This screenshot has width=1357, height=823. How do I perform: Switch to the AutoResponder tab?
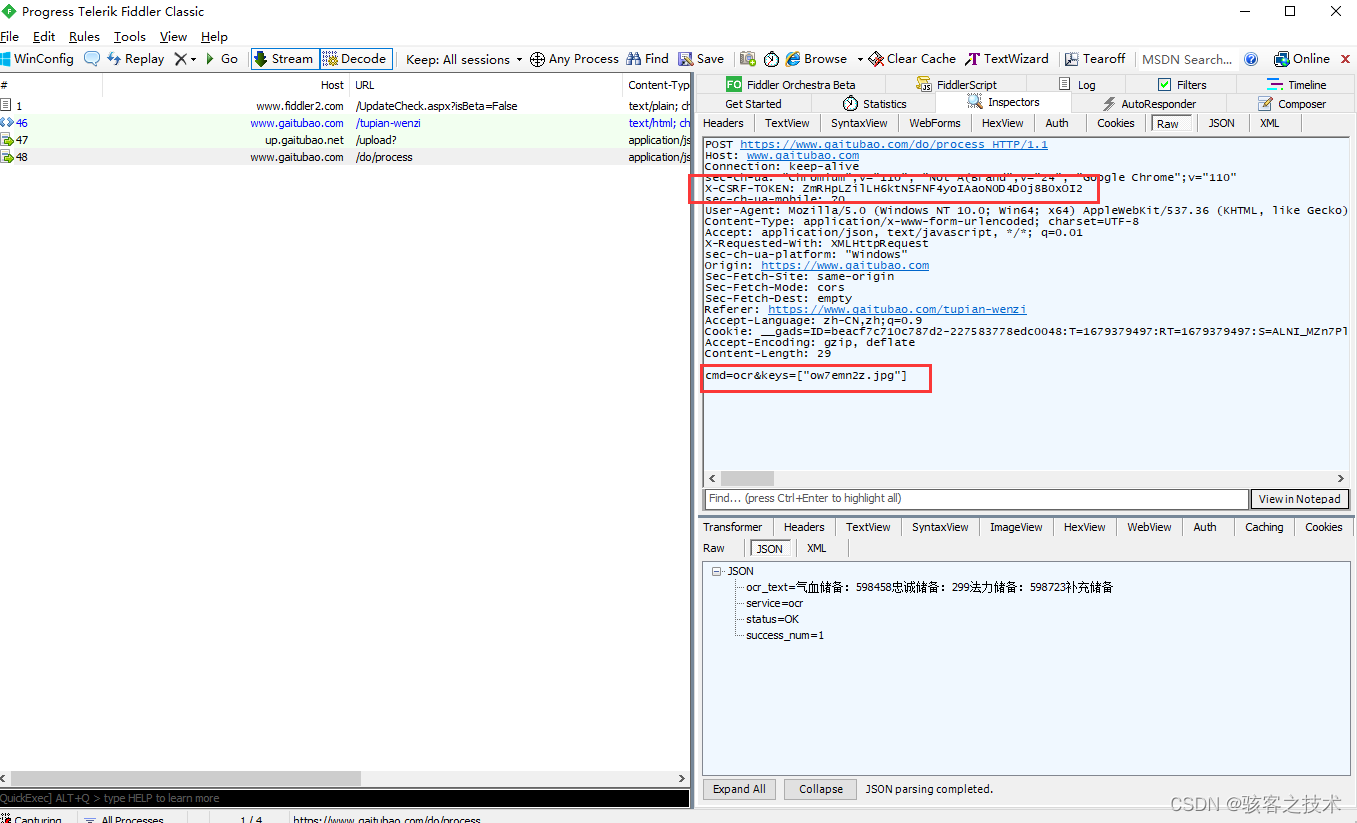1148,104
